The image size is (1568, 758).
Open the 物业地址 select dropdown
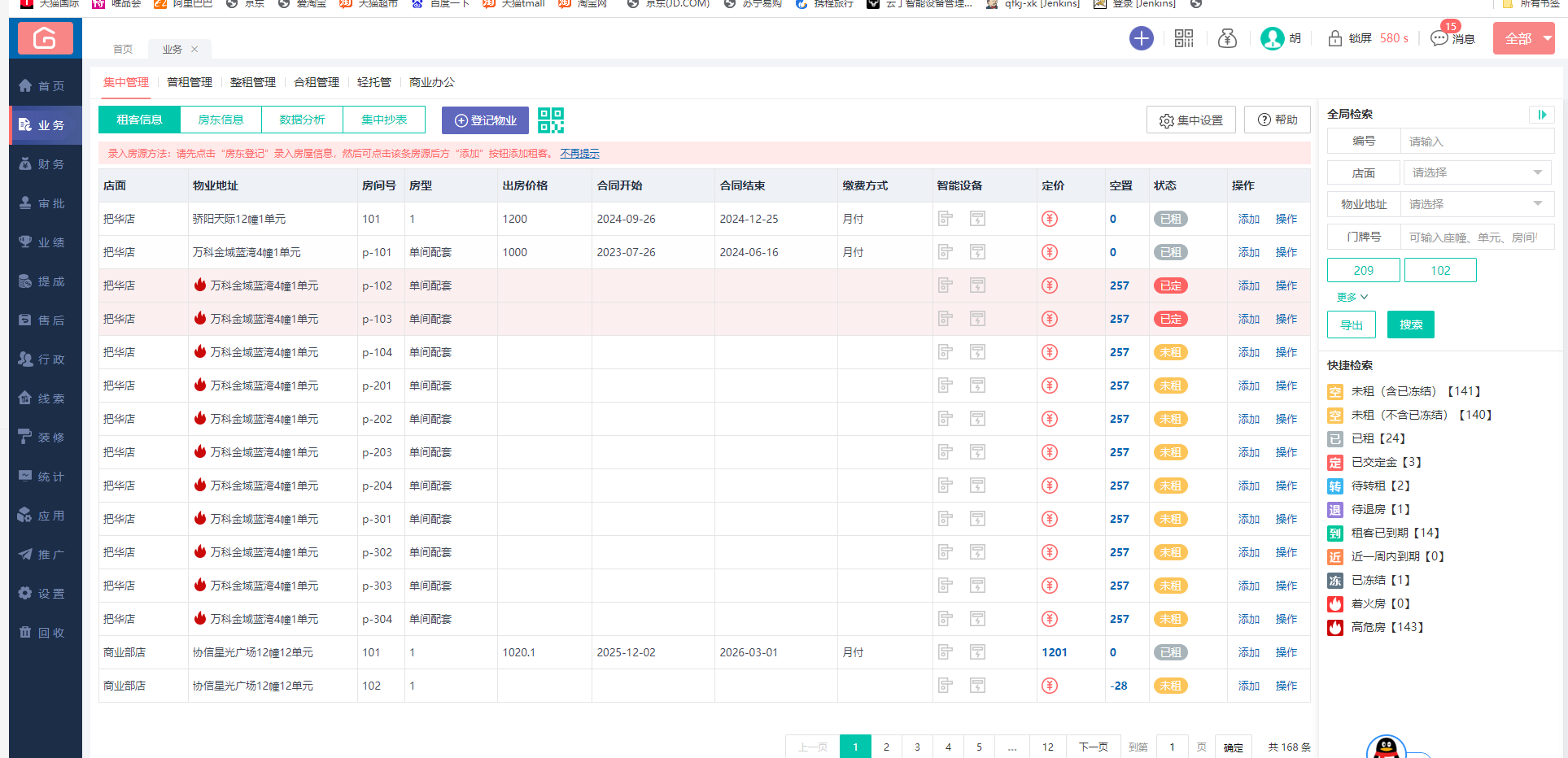tap(1477, 204)
